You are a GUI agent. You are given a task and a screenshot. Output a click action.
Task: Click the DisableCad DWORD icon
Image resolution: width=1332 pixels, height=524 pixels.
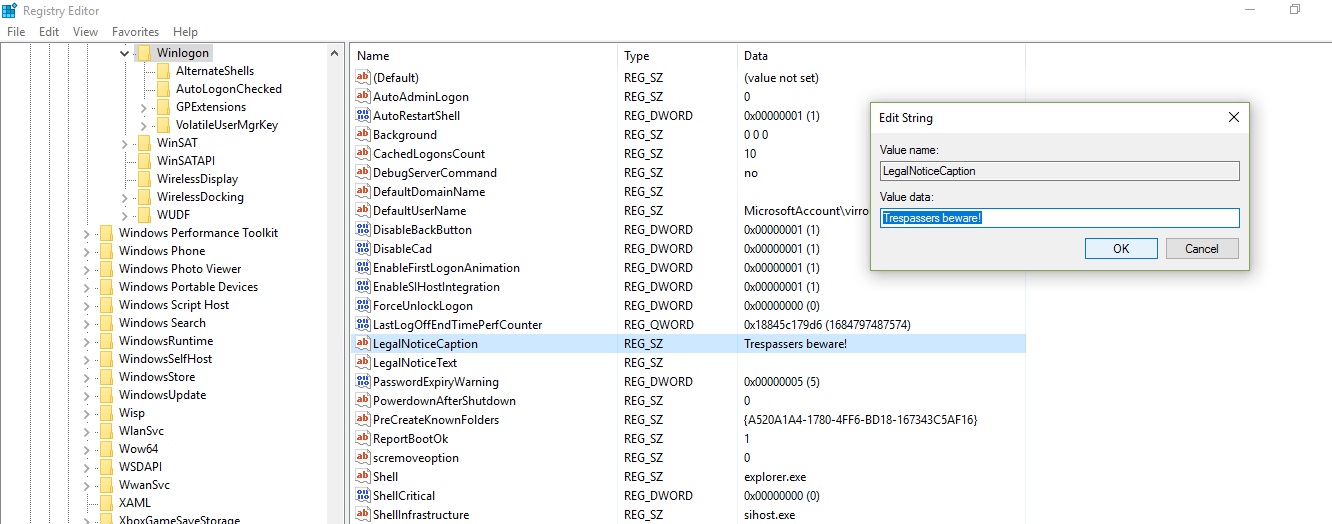tap(363, 249)
